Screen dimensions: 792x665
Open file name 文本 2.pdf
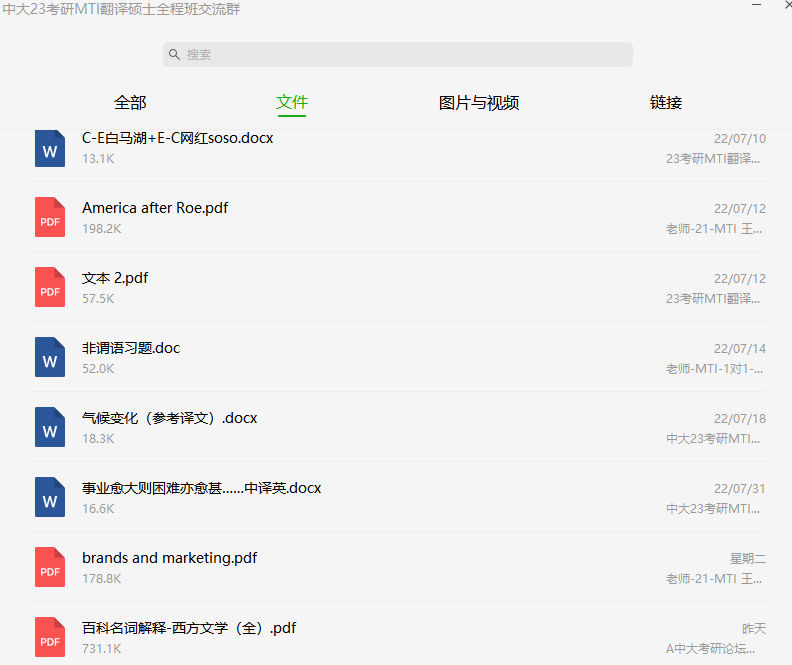coord(115,278)
